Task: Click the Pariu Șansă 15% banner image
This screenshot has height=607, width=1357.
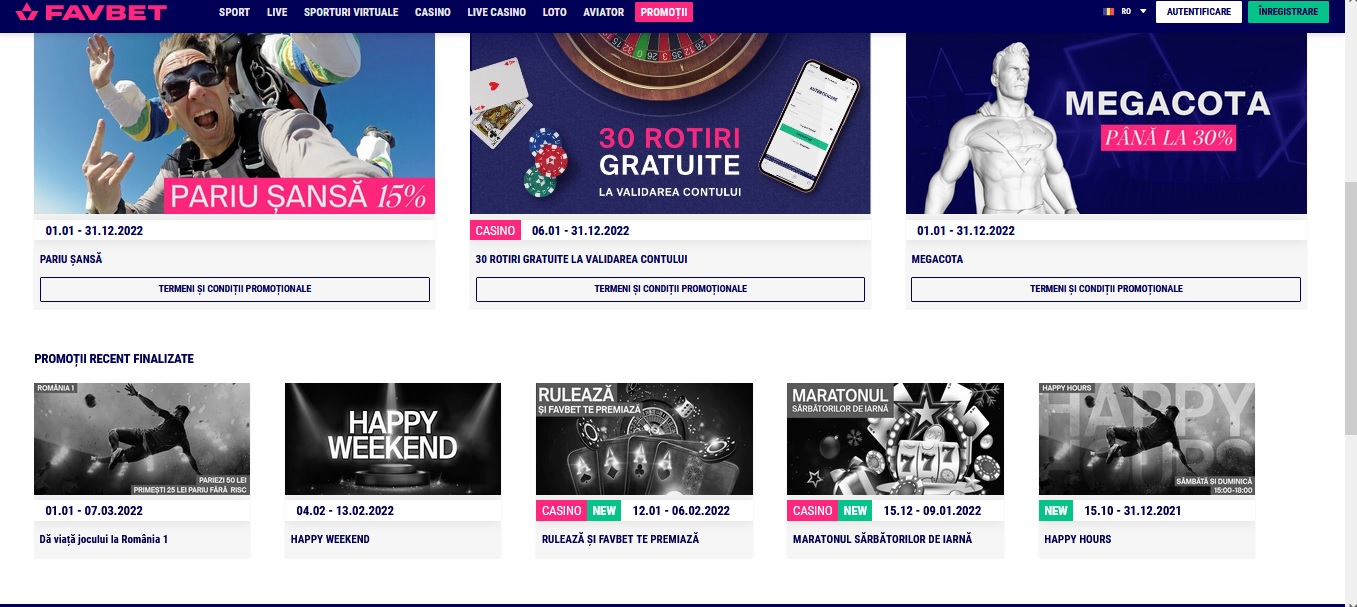Action: point(235,123)
